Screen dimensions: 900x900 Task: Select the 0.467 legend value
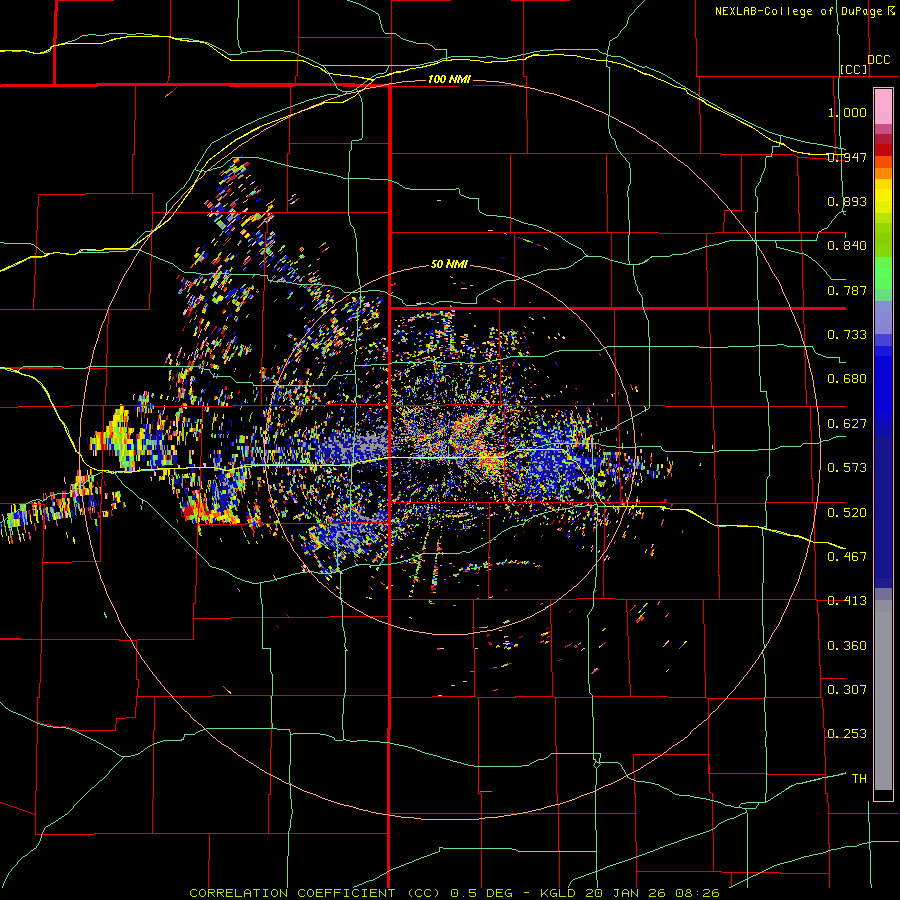coord(847,557)
